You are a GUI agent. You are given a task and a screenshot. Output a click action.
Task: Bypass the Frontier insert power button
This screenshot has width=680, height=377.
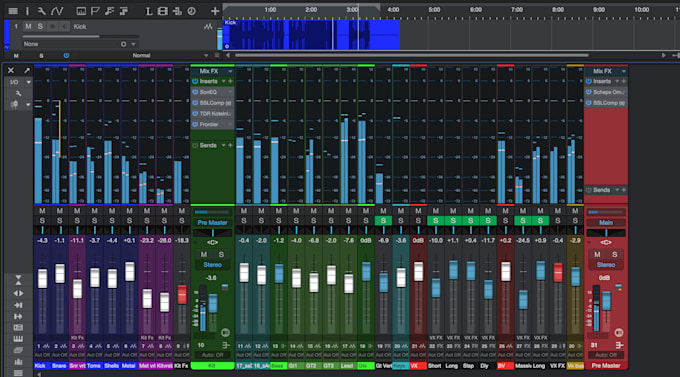pos(195,124)
